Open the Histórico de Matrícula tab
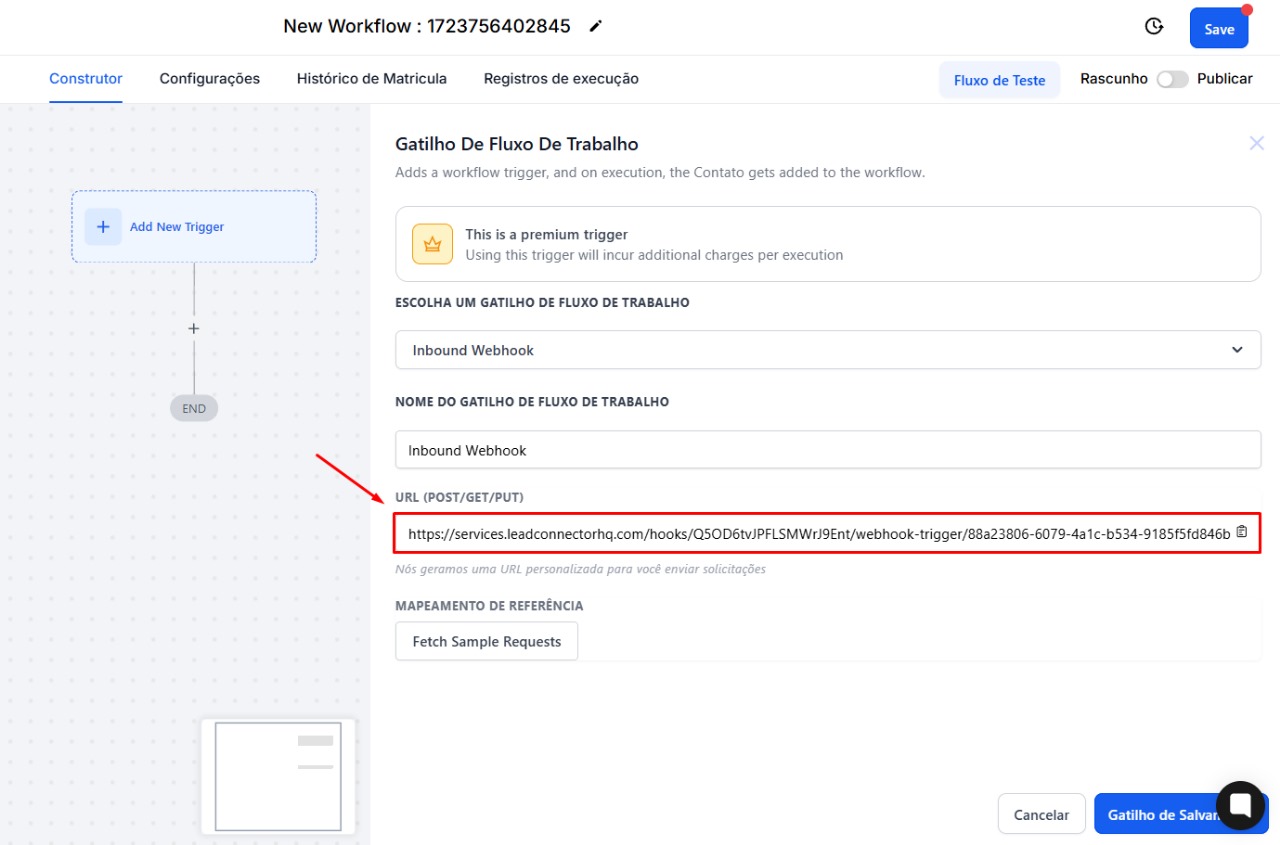Viewport: 1280px width, 845px height. coord(371,79)
